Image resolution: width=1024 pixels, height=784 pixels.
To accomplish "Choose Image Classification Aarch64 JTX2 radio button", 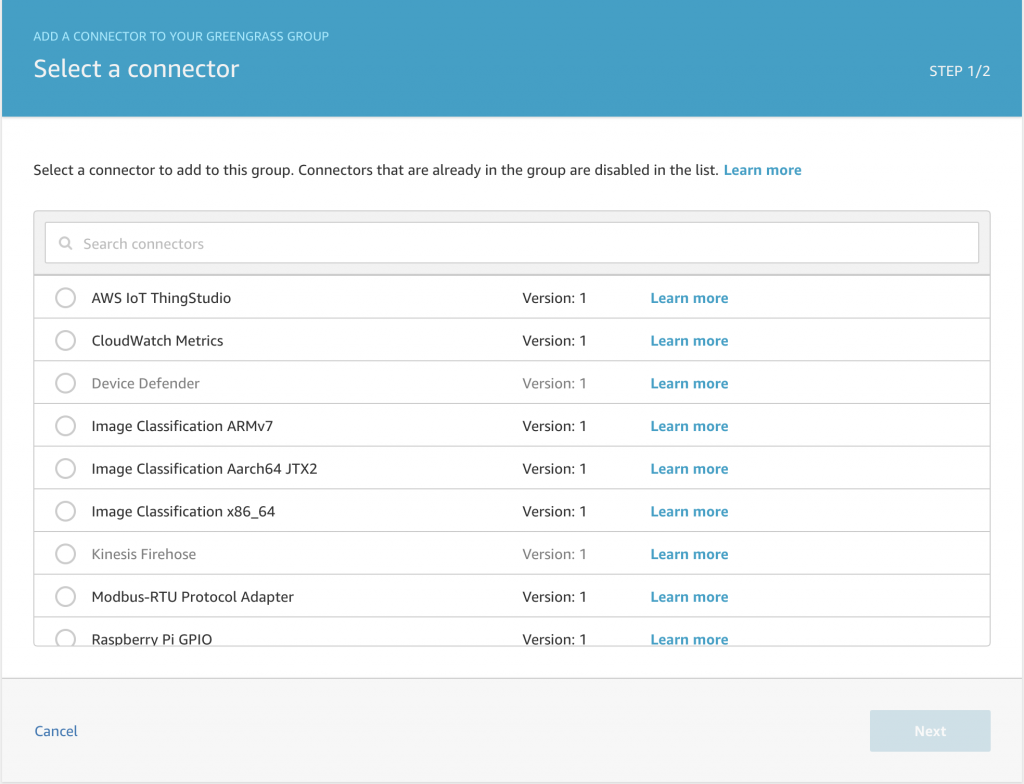I will pos(65,468).
